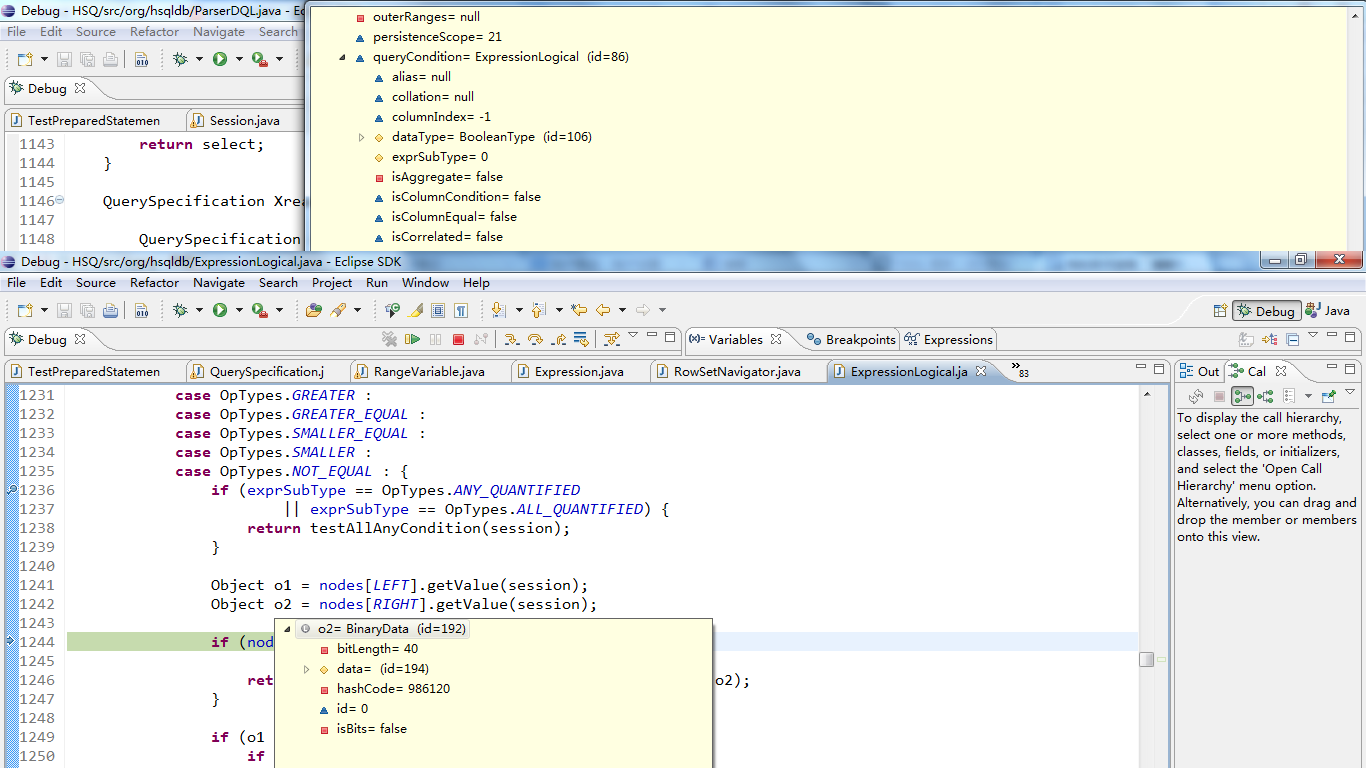The width and height of the screenshot is (1366, 768).
Task: Click the green Run icon in ExpressionLogical toolbar
Action: point(220,310)
